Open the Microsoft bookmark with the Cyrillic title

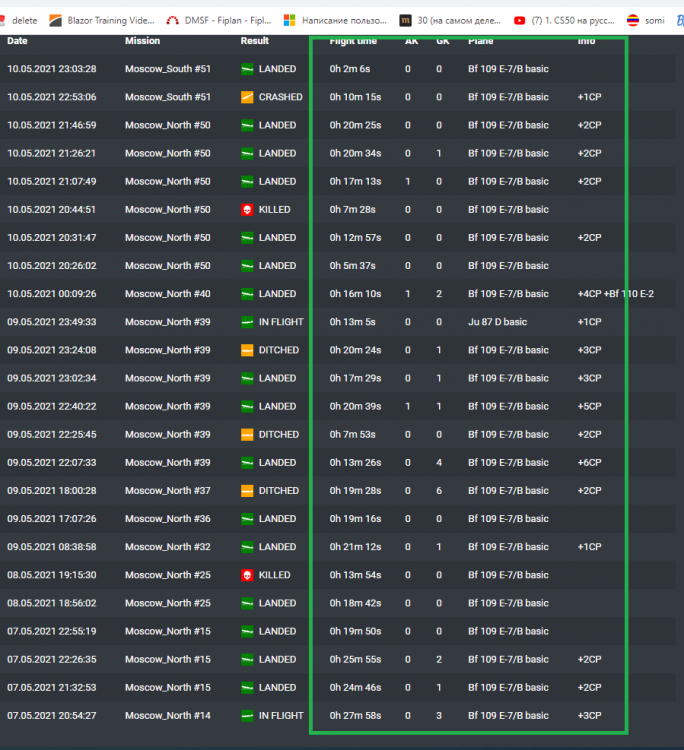(x=335, y=21)
